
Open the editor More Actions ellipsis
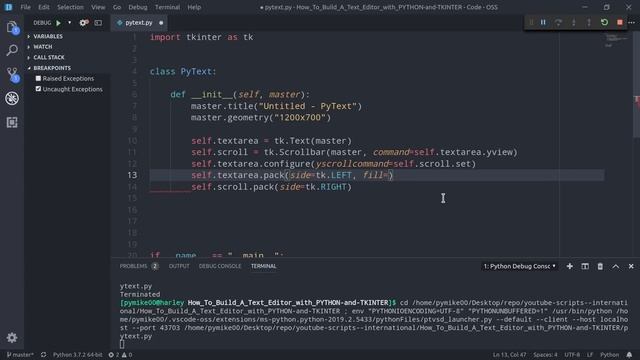pos(631,22)
